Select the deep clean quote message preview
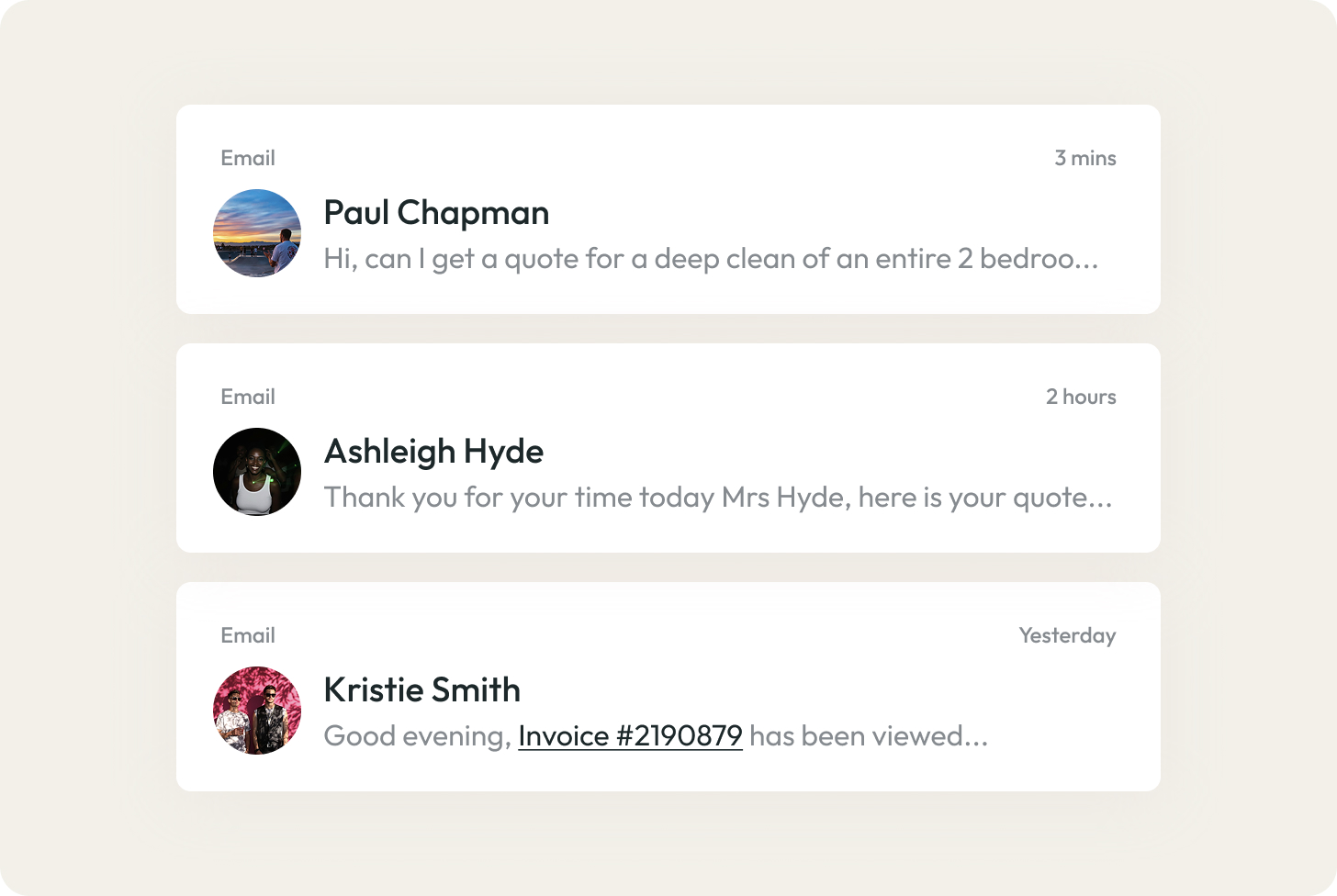Screen dimensions: 1337x896 (x=711, y=259)
